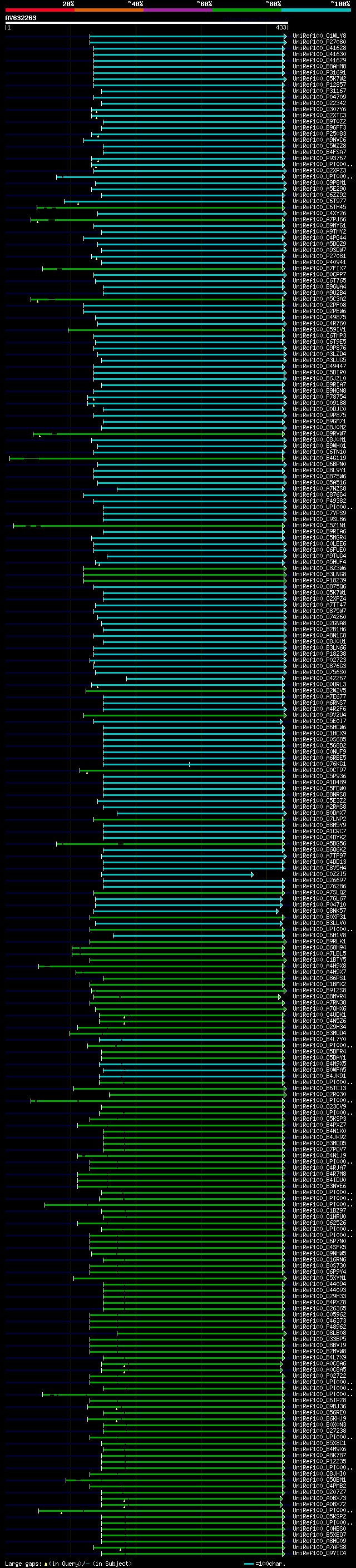The image size is (356, 1568).
Task: Select hit label UniRef100_C5G8D2
Action: pos(319,746)
